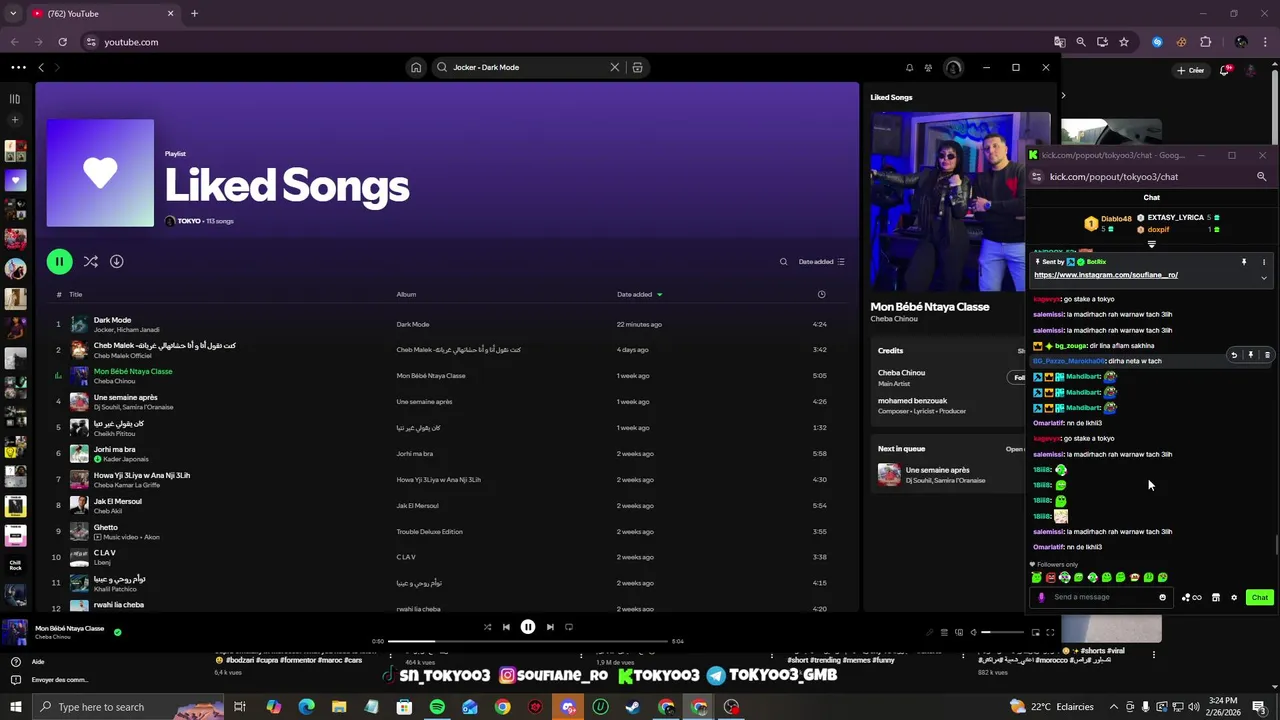Viewport: 1280px width, 720px height.
Task: Open Spotify profile avatar menu
Action: point(953,67)
